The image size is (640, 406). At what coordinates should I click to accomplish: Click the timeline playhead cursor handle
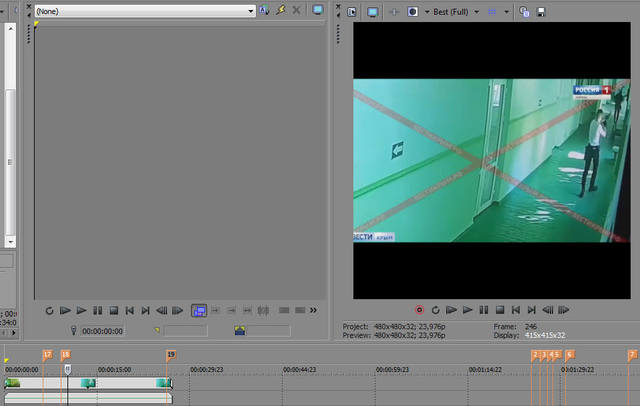tap(68, 370)
